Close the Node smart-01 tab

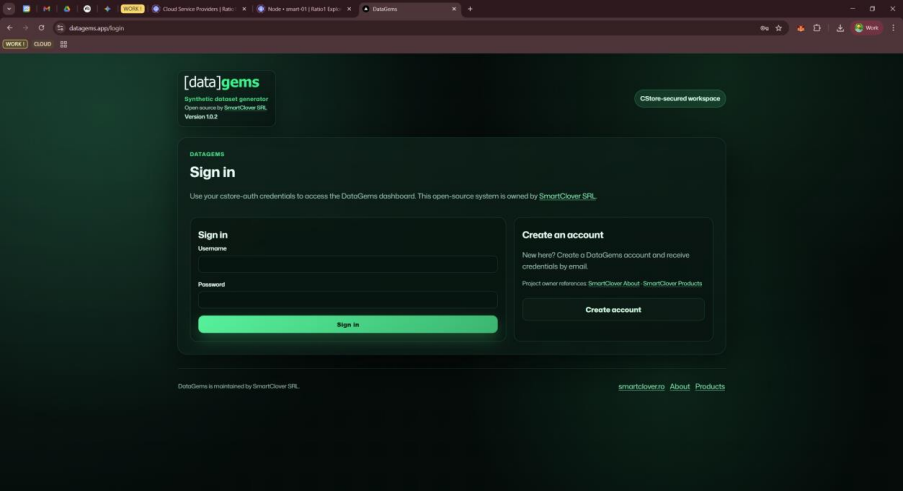349,9
